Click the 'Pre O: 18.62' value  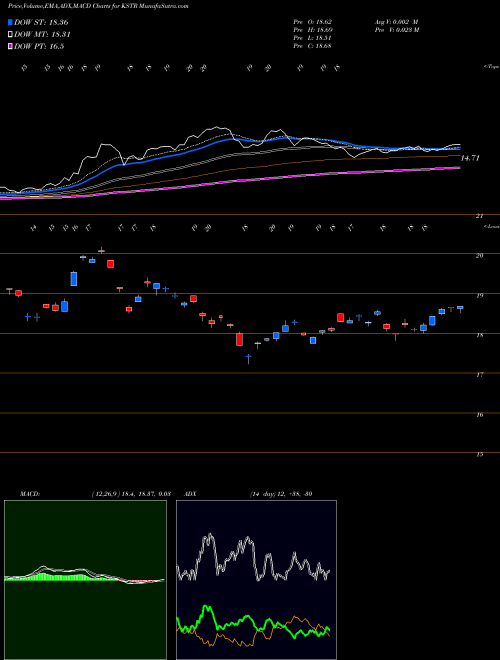pos(313,21)
